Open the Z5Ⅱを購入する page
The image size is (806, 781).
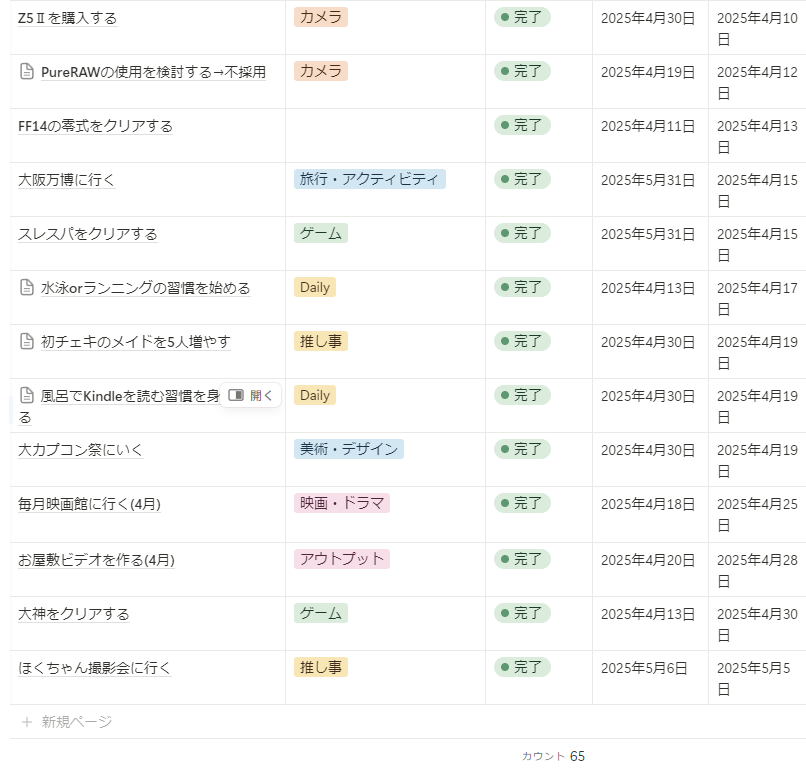coord(67,18)
